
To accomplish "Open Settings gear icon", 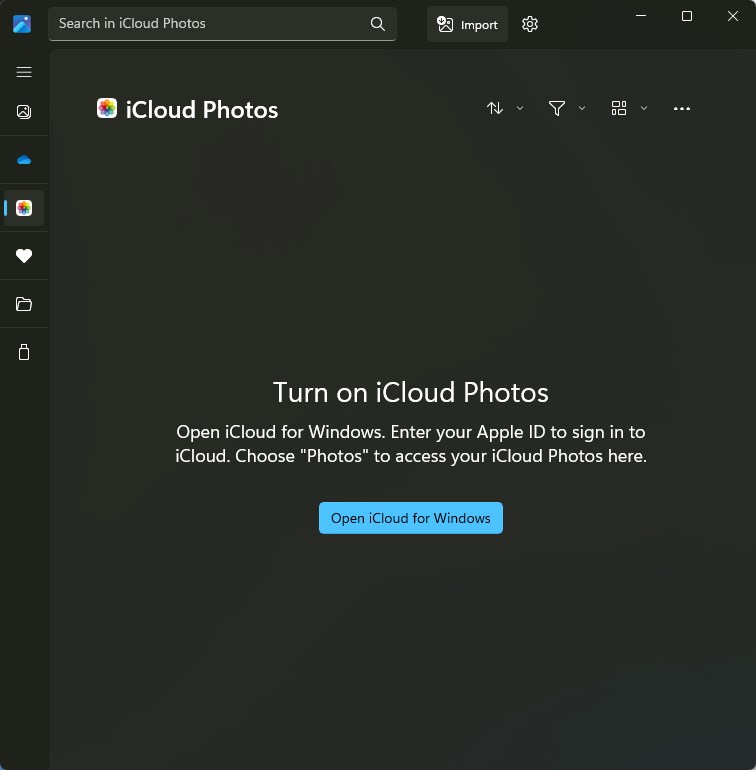I will pyautogui.click(x=530, y=24).
